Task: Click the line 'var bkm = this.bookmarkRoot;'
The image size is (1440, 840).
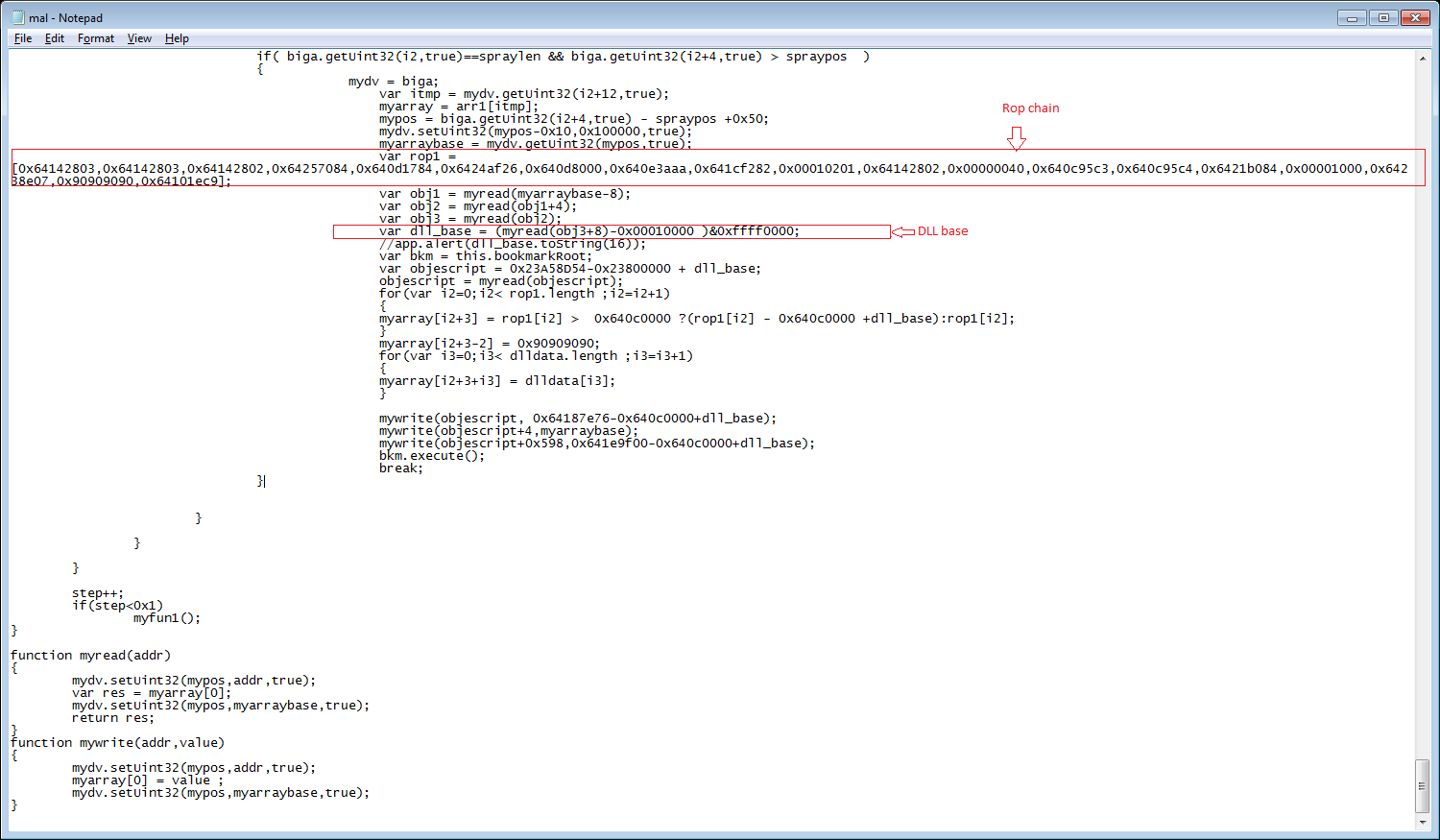Action: coord(486,256)
